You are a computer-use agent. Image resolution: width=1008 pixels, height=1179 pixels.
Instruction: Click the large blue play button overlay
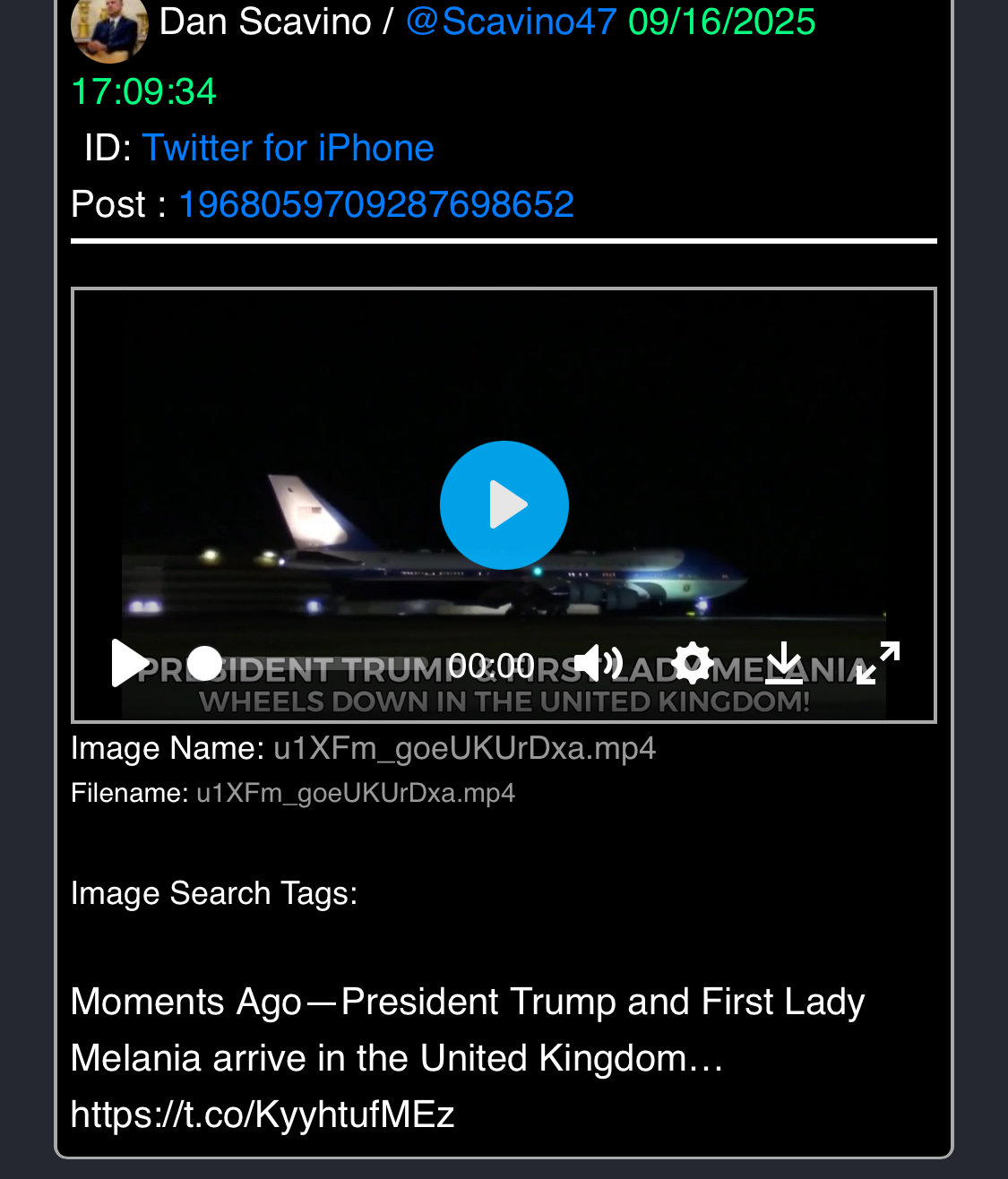click(x=504, y=505)
